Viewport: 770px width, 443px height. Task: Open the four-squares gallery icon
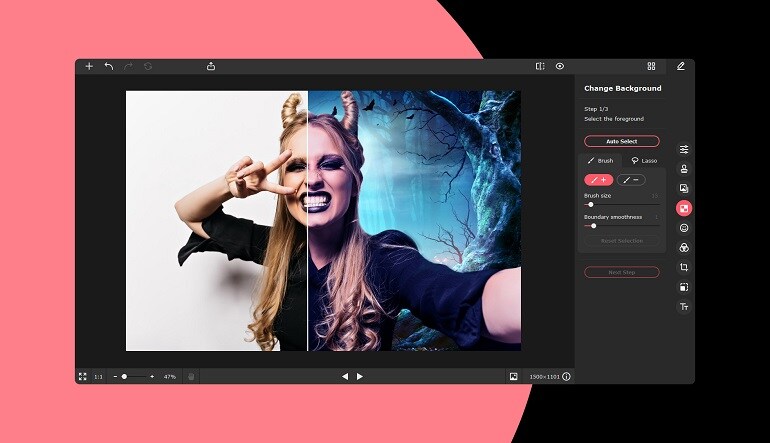click(x=652, y=66)
